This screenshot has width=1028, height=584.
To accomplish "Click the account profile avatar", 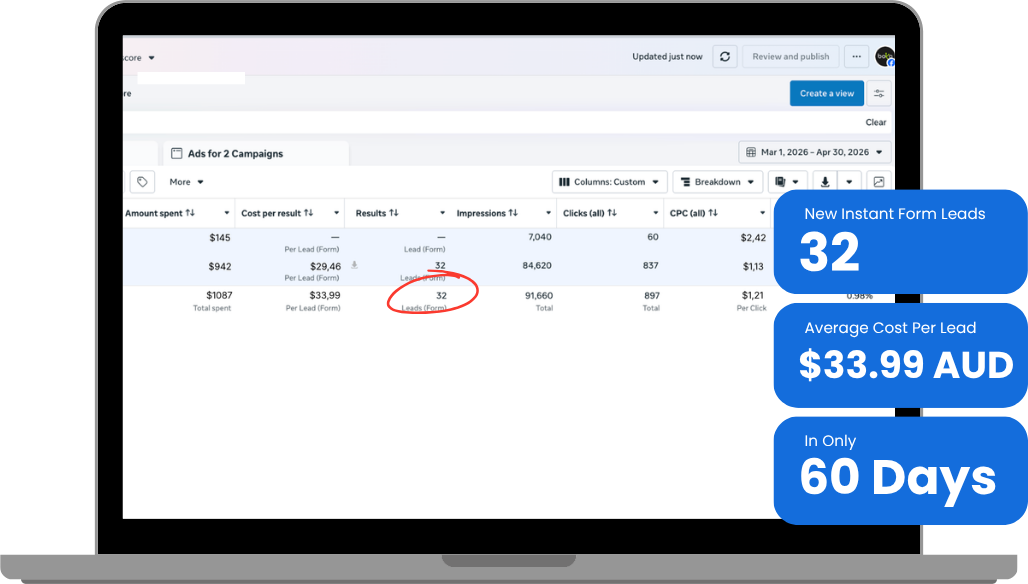I will pyautogui.click(x=884, y=56).
